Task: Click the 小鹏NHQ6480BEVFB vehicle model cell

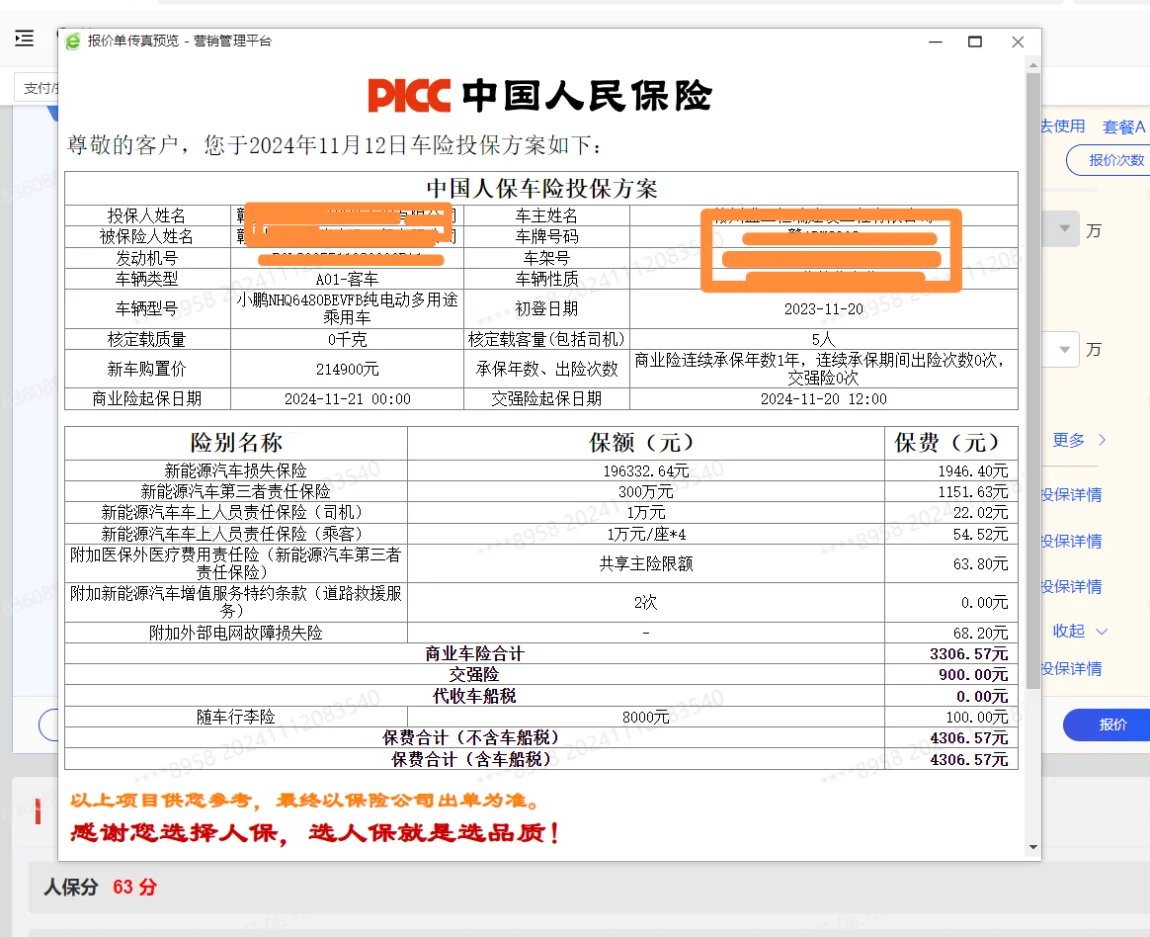Action: [x=347, y=309]
